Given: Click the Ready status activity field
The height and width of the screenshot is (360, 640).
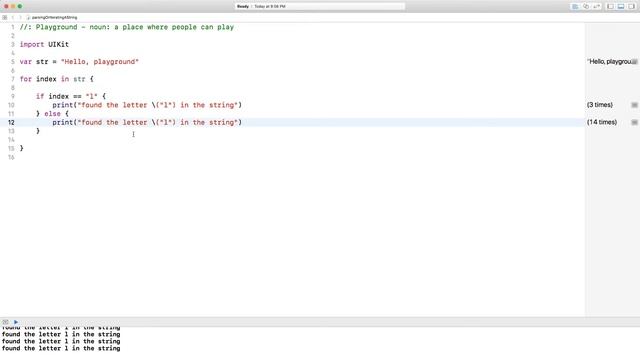Looking at the screenshot, I should click(320, 7).
